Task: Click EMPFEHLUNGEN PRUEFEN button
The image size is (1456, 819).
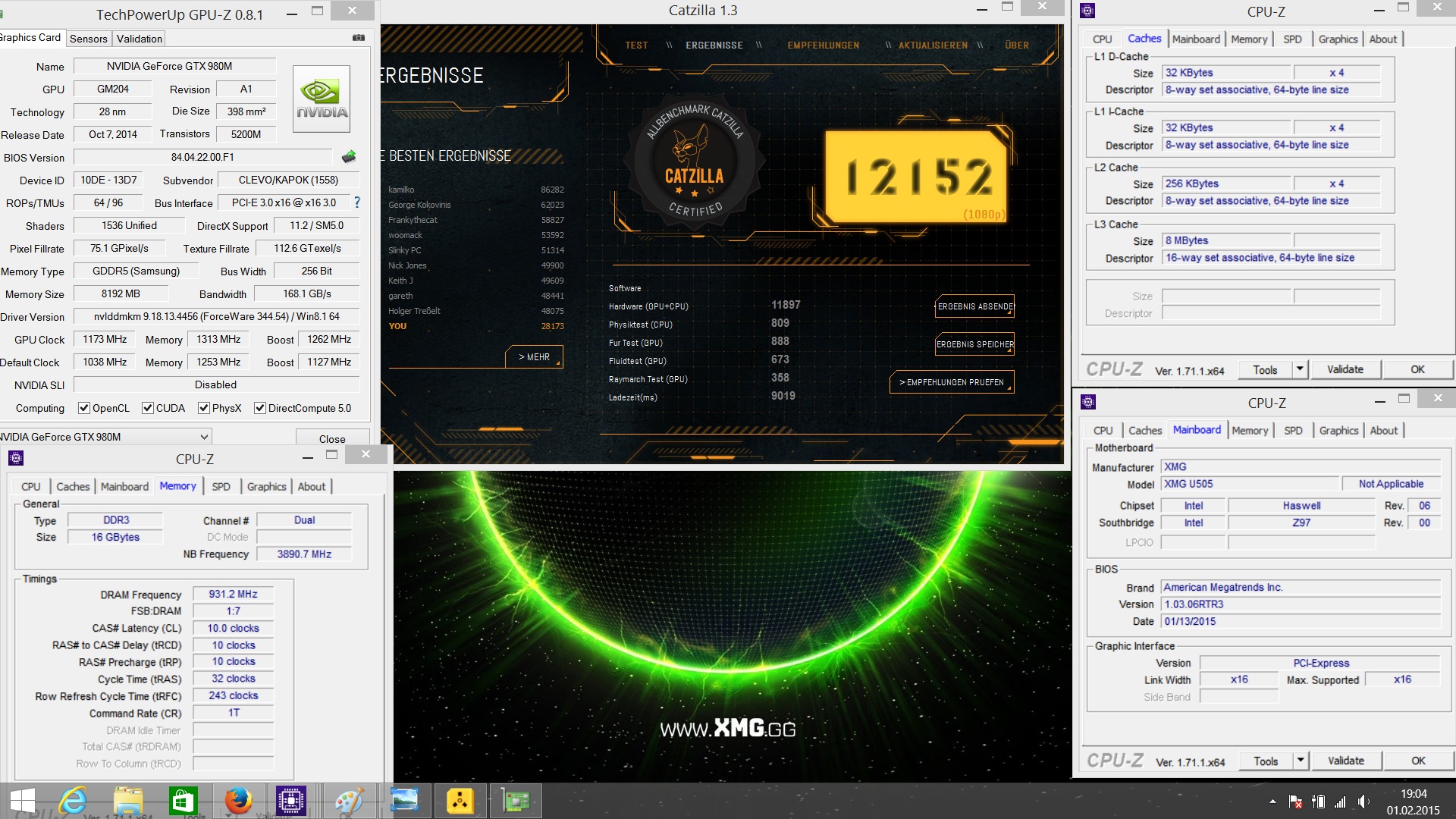Action: (x=952, y=382)
